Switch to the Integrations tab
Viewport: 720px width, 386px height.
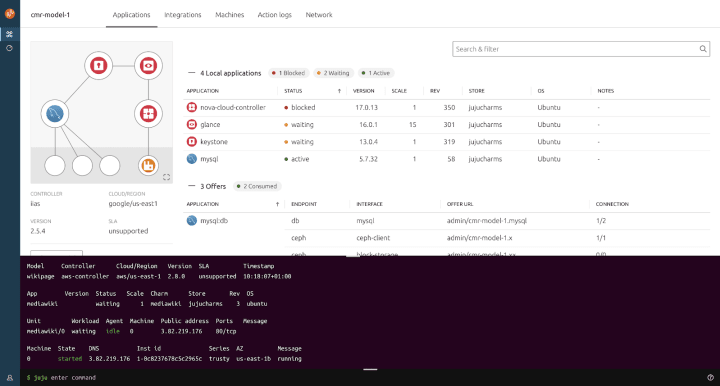(x=183, y=15)
